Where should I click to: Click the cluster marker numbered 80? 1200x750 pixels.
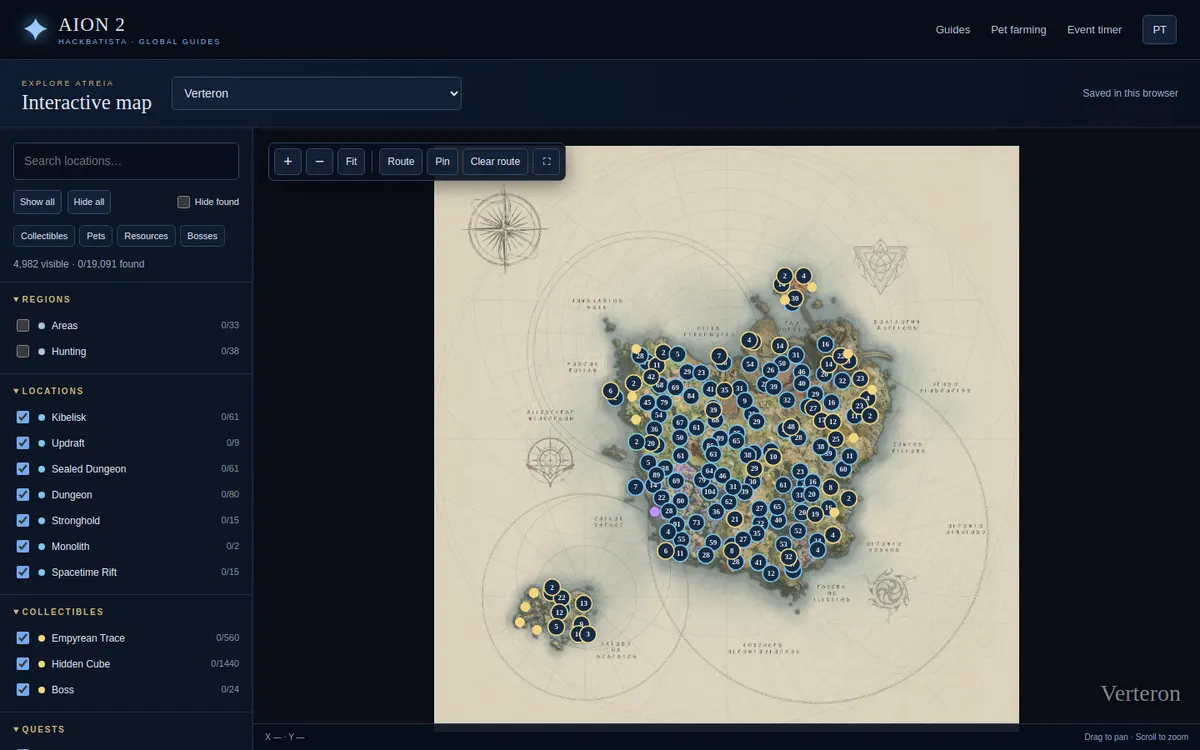[680, 501]
